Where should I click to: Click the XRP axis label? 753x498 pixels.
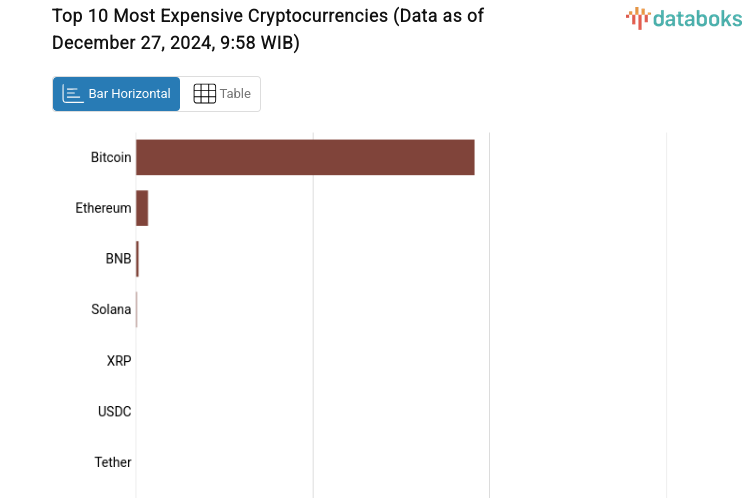click(x=119, y=360)
